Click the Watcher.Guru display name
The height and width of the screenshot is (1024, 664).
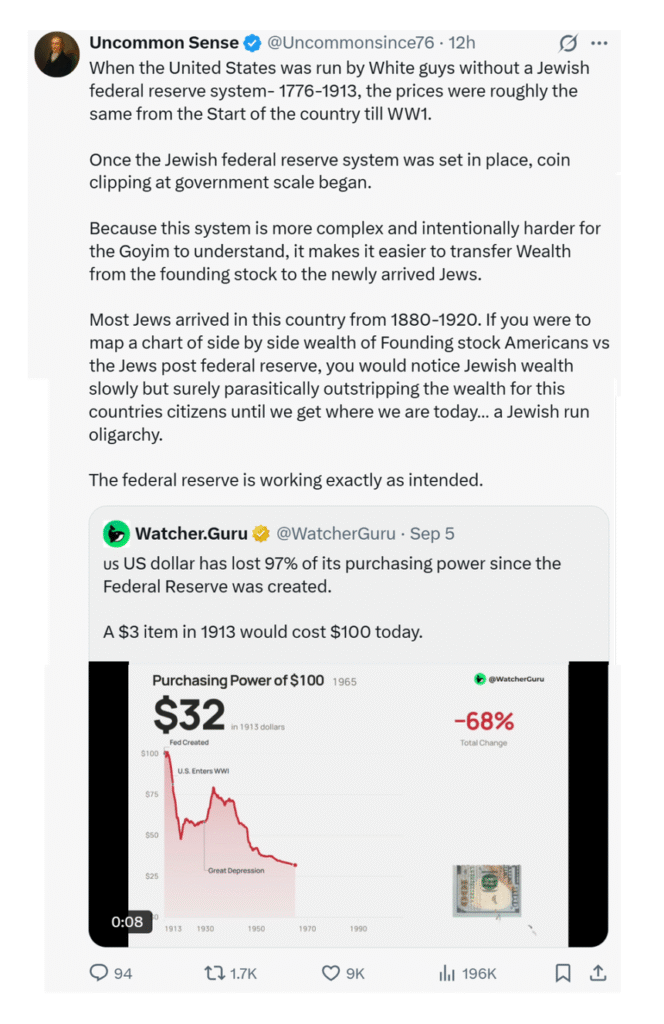click(191, 534)
